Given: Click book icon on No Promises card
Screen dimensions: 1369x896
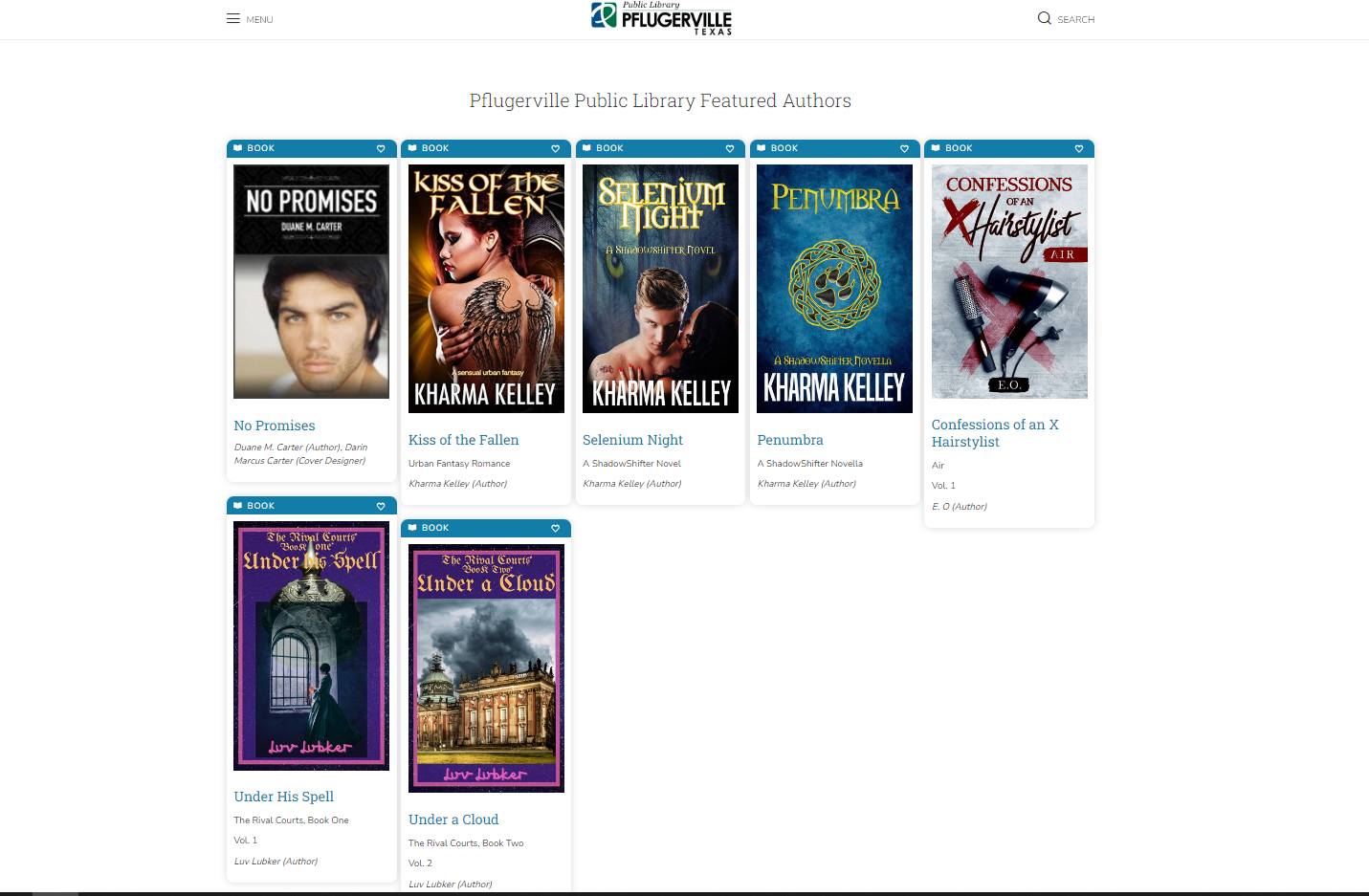Looking at the screenshot, I should click(x=238, y=148).
